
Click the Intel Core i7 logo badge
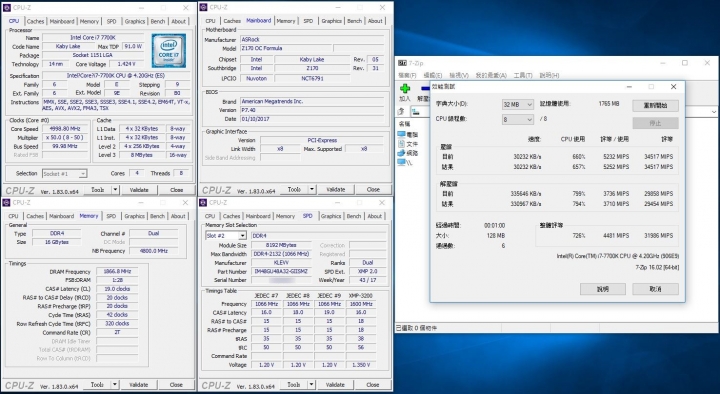[x=169, y=51]
